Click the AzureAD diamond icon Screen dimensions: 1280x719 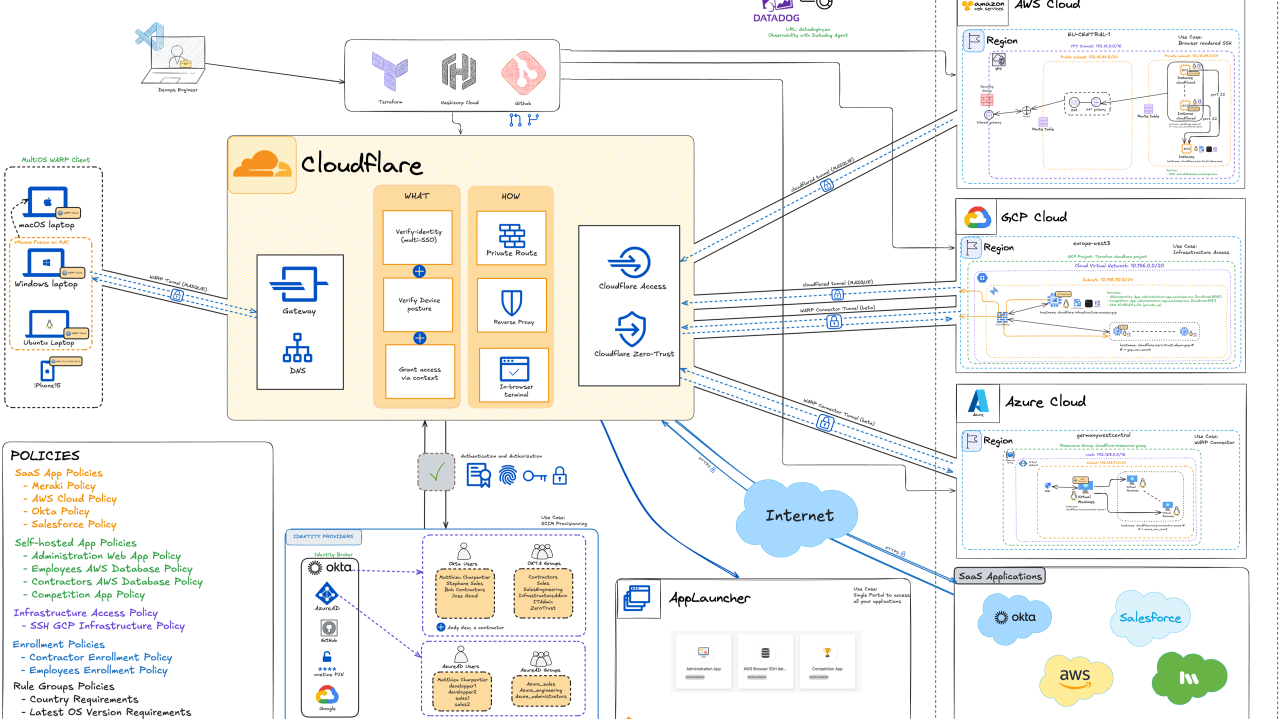(329, 594)
